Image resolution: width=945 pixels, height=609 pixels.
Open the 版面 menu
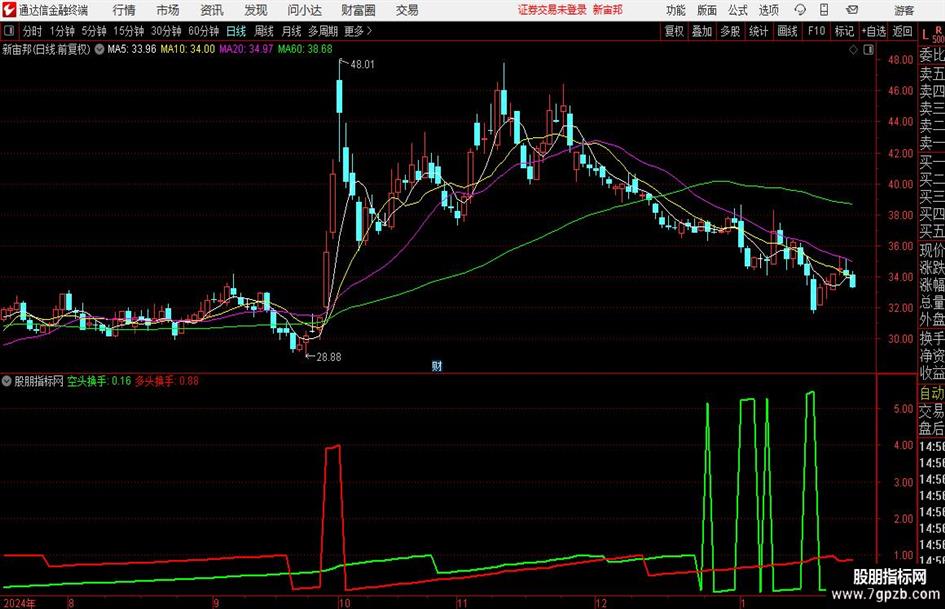click(707, 10)
